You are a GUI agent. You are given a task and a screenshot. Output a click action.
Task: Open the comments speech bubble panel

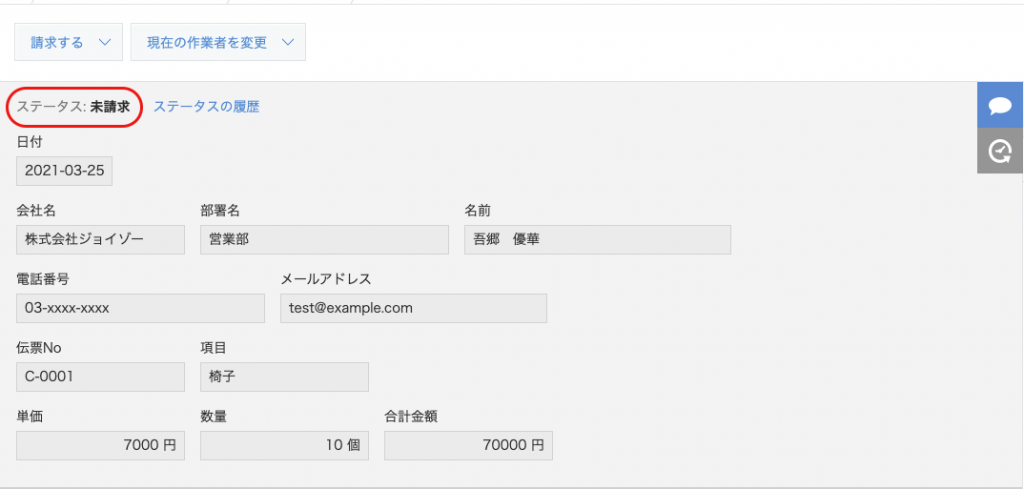tap(1000, 105)
